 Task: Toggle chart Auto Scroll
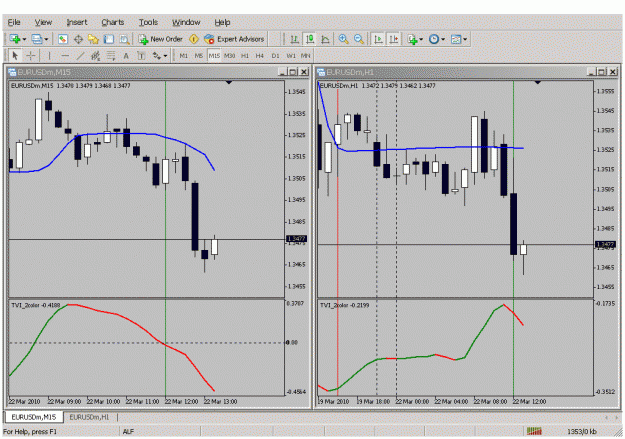click(378, 39)
